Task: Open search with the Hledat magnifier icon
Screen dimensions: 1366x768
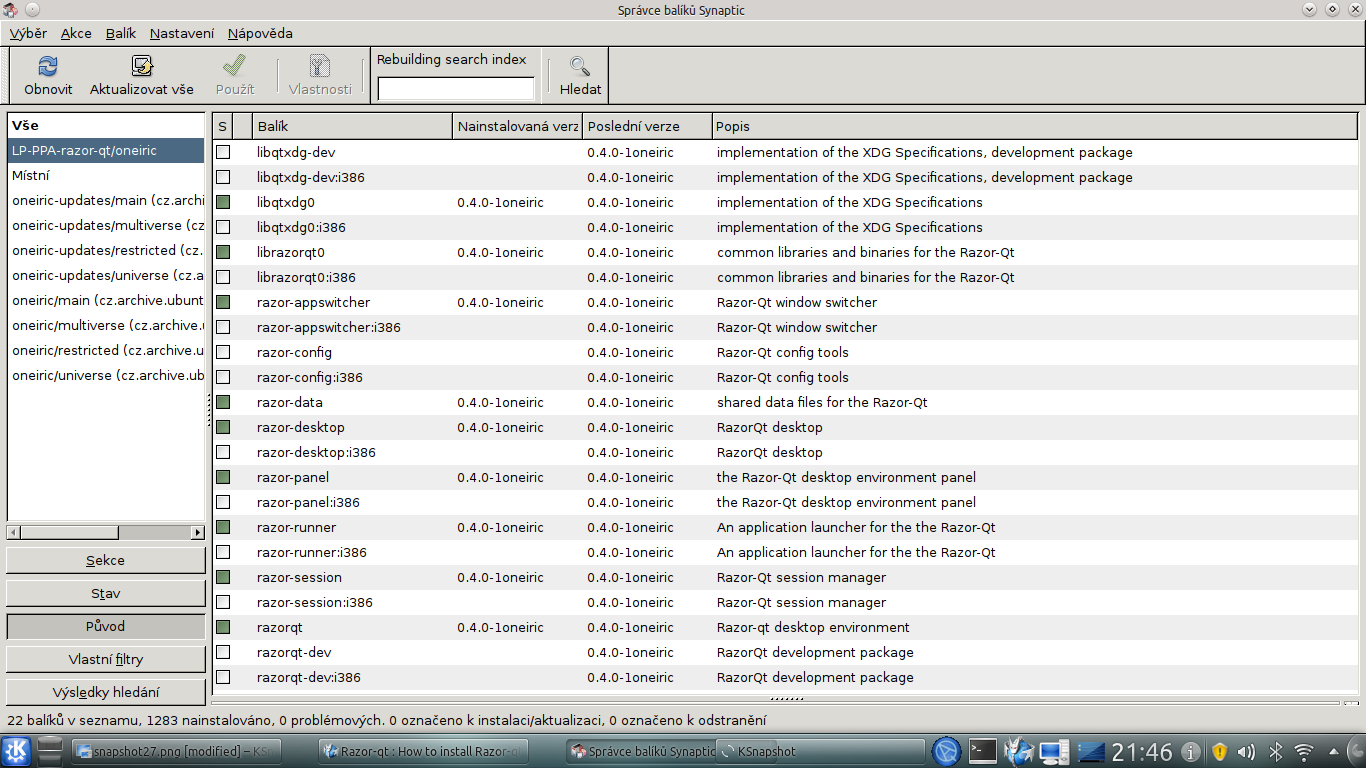Action: pyautogui.click(x=580, y=67)
